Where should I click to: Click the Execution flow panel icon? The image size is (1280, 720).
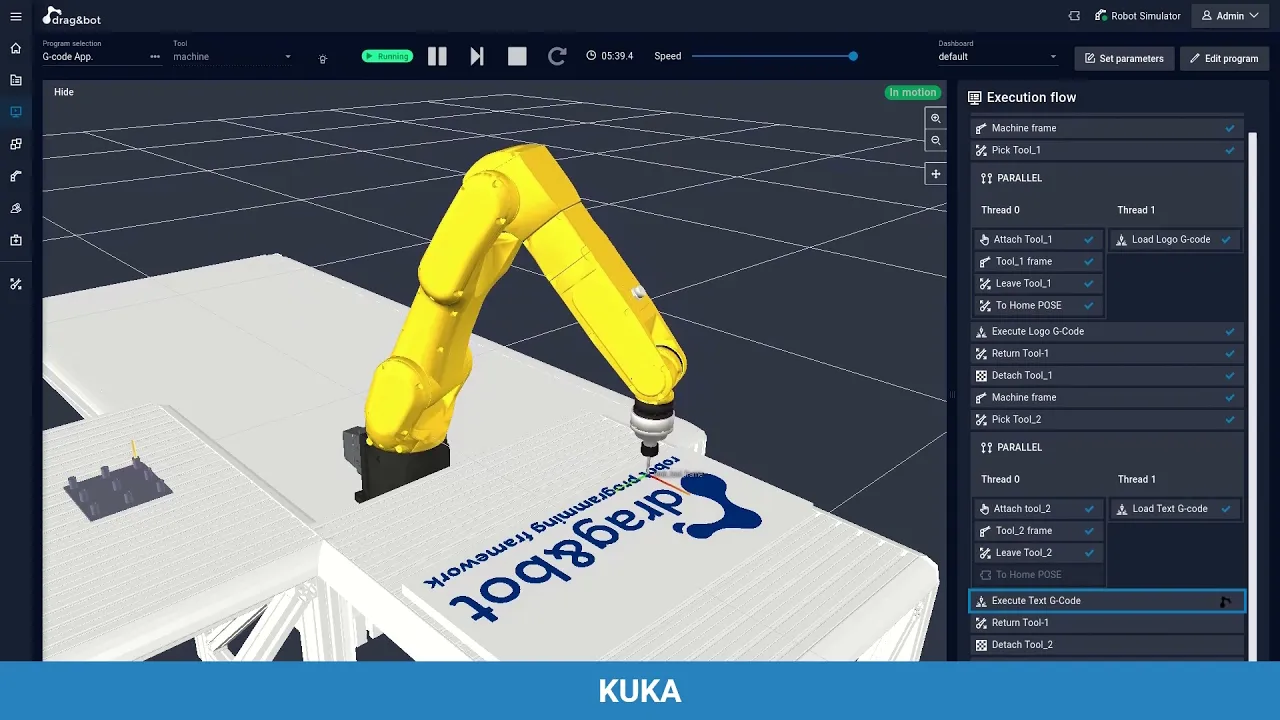click(974, 97)
